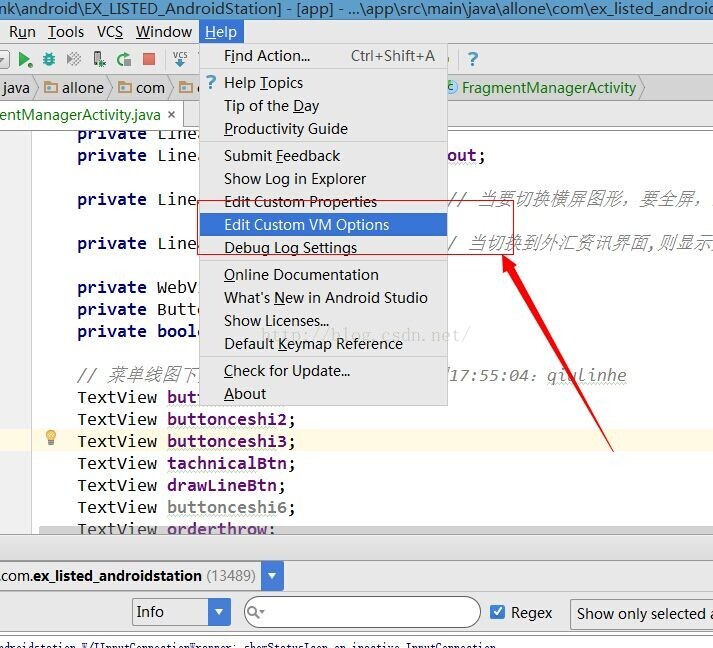Select Check for Update...
This screenshot has width=713, height=648.
coord(323,371)
